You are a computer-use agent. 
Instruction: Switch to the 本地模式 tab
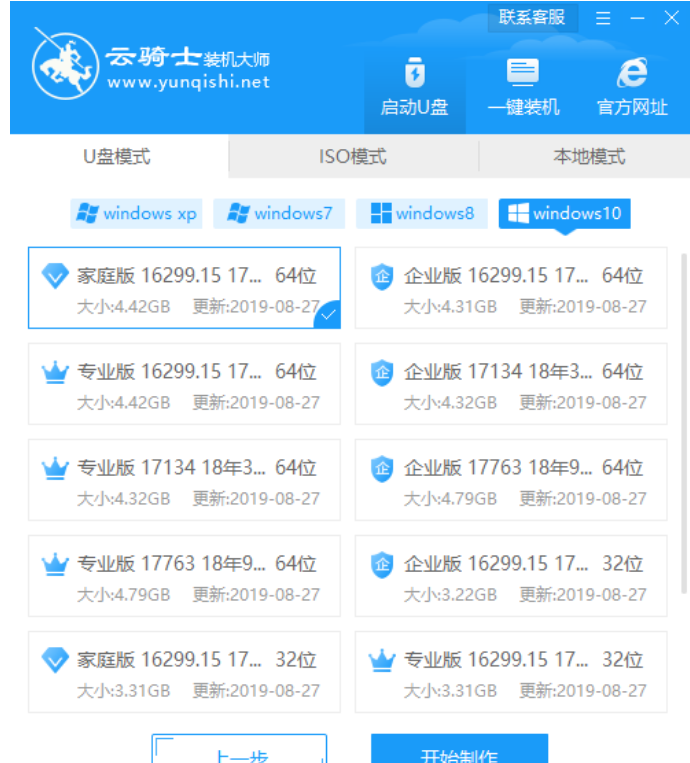point(589,157)
